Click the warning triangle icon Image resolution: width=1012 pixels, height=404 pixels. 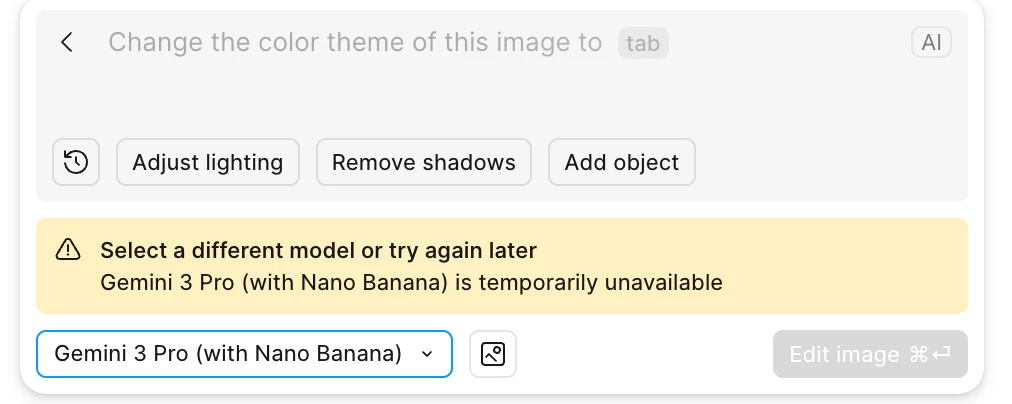tap(68, 250)
